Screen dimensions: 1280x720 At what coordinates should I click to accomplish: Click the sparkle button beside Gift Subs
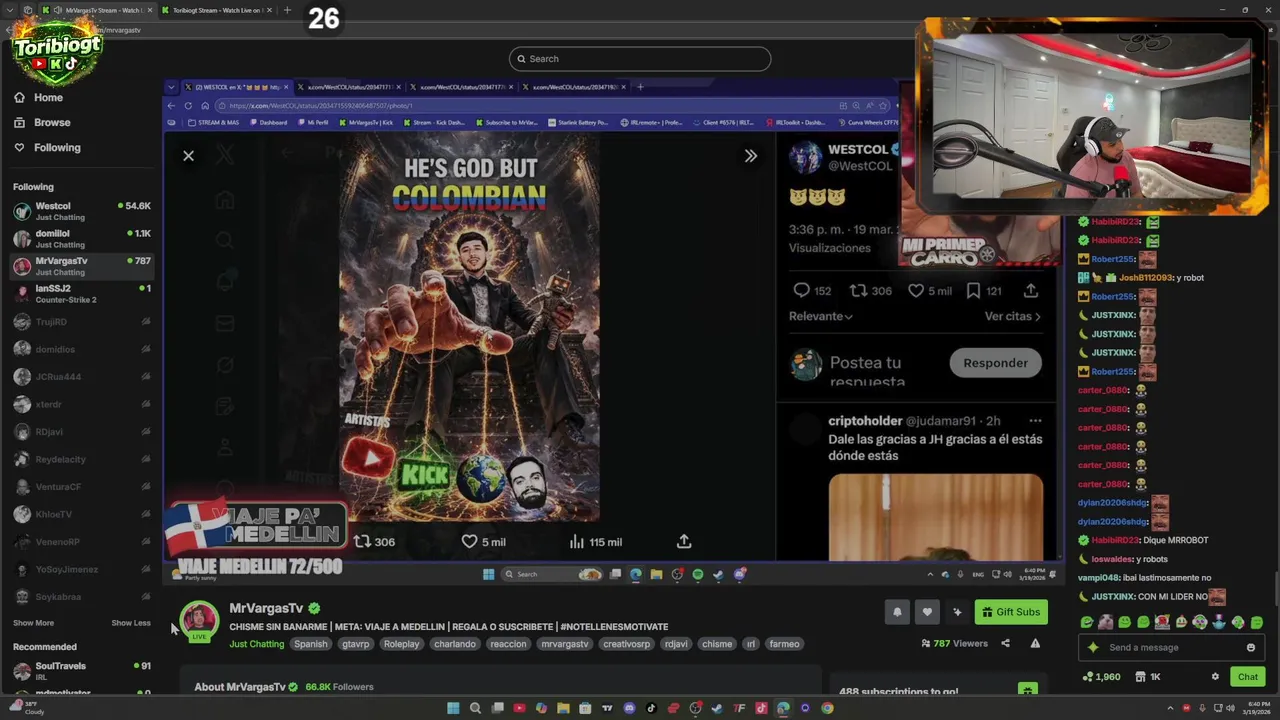pos(957,612)
